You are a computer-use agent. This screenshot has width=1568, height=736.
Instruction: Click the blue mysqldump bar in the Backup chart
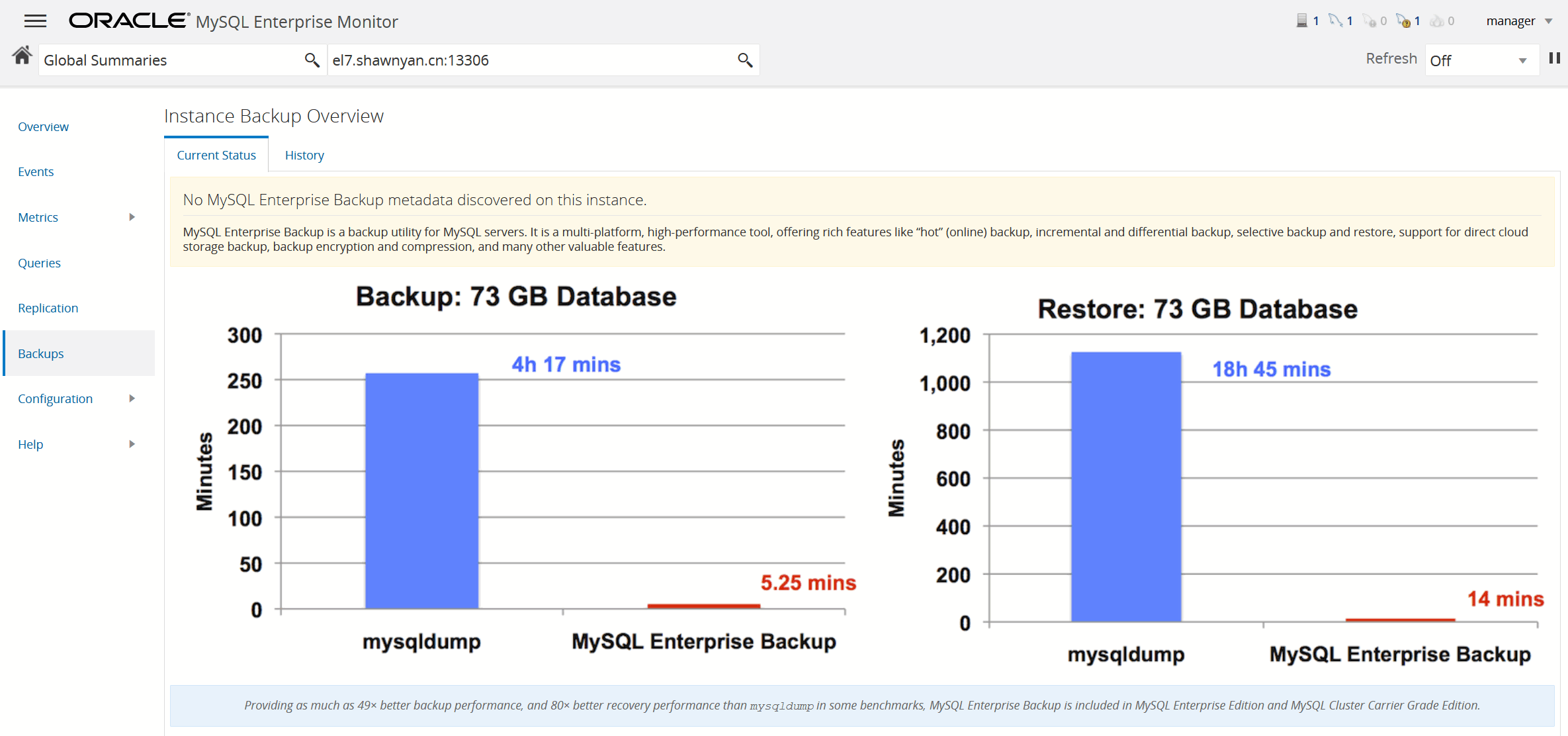(421, 490)
